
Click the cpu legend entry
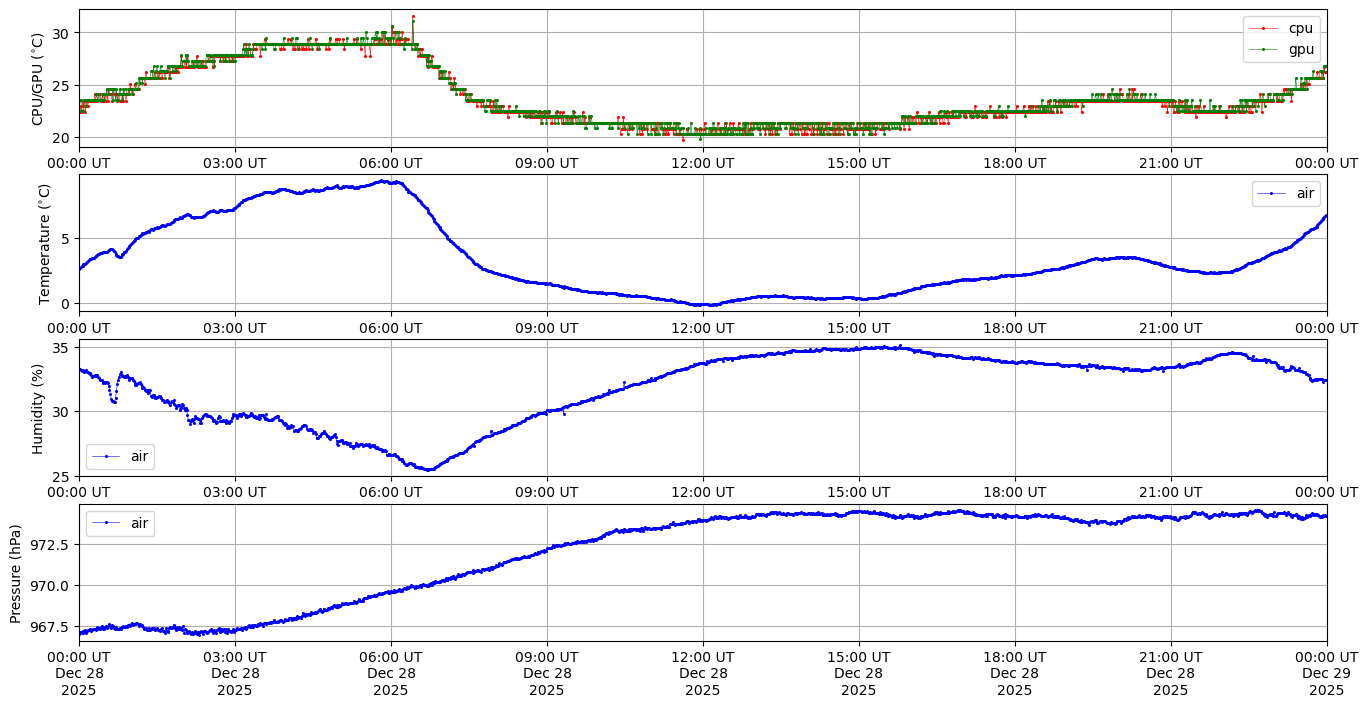coord(1300,28)
